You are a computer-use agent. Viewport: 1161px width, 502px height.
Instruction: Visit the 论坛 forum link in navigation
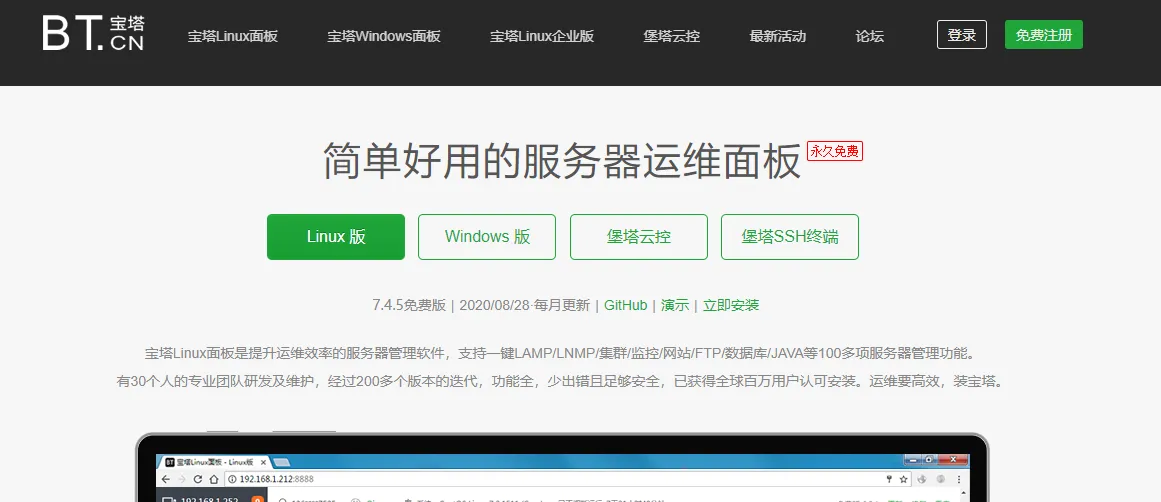click(870, 36)
